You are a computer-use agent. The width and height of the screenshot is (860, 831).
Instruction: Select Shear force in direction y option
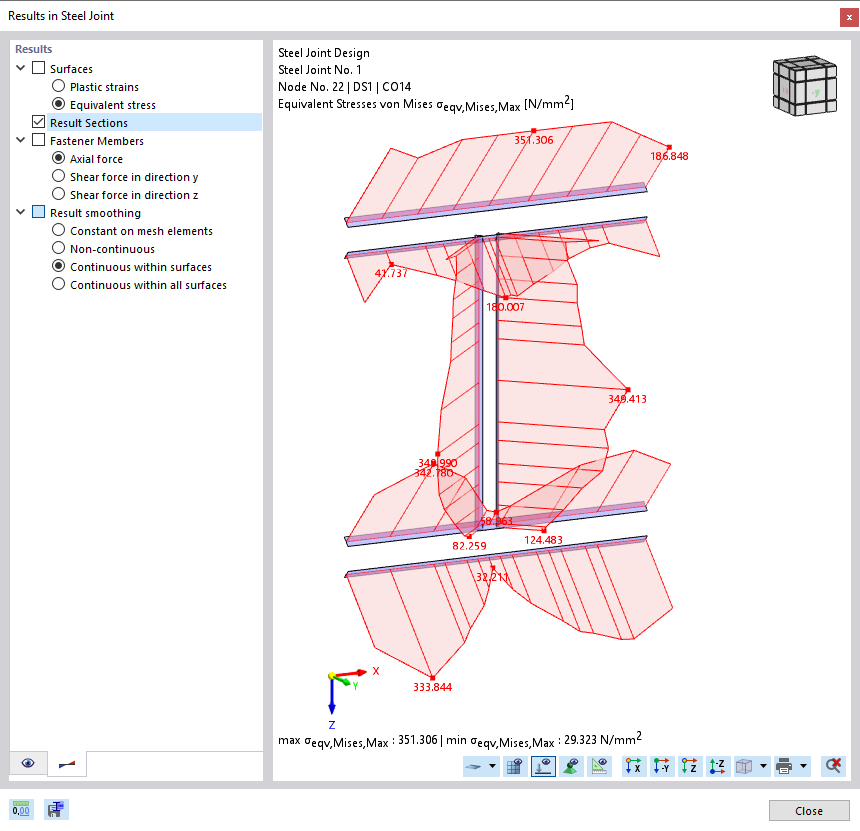pyautogui.click(x=58, y=176)
